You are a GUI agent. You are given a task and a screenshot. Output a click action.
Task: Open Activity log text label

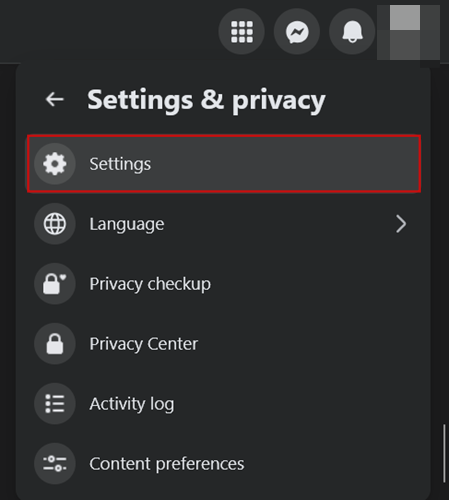[x=132, y=404]
